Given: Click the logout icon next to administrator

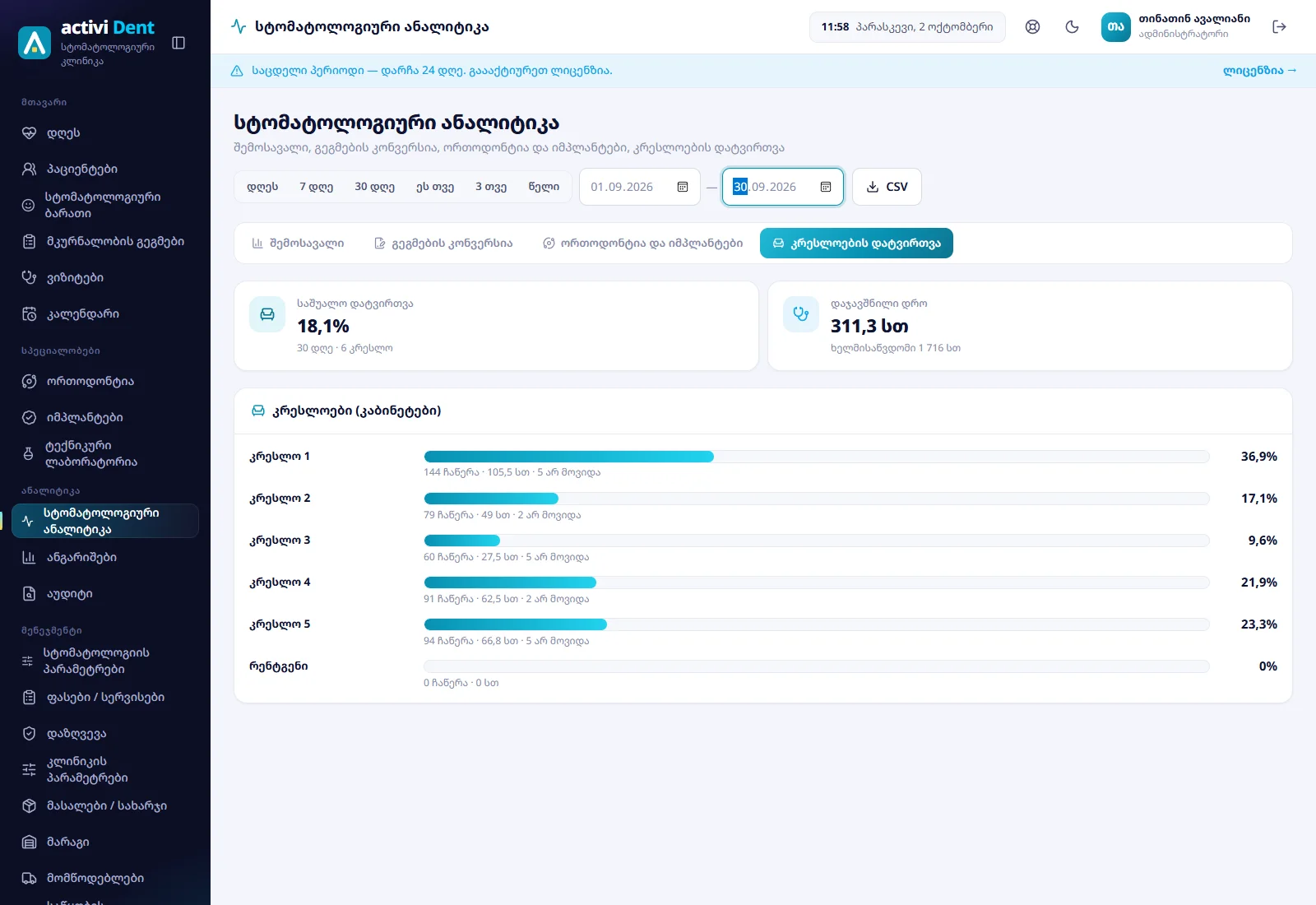Looking at the screenshot, I should 1279,26.
